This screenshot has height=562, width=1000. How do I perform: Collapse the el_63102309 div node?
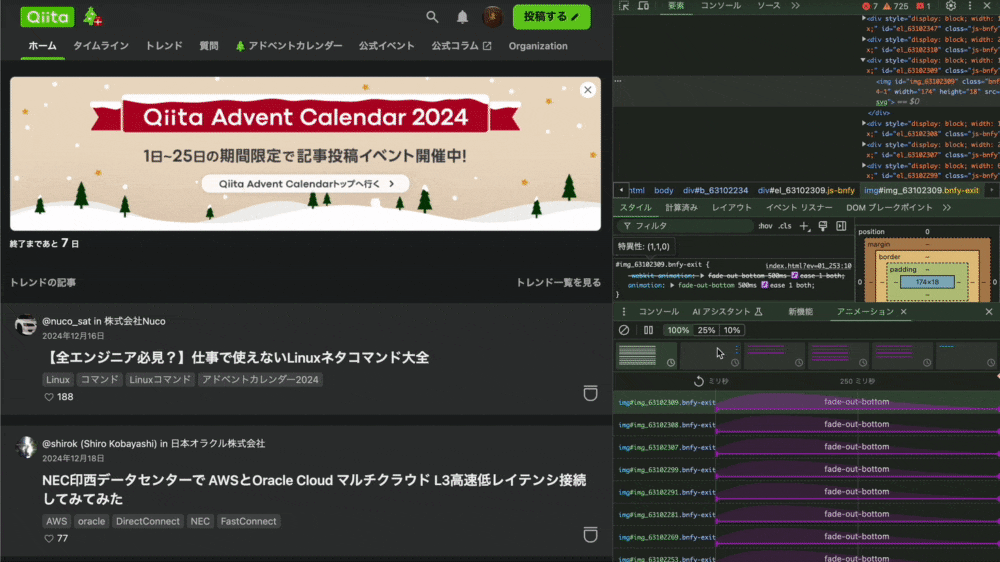[x=864, y=61]
